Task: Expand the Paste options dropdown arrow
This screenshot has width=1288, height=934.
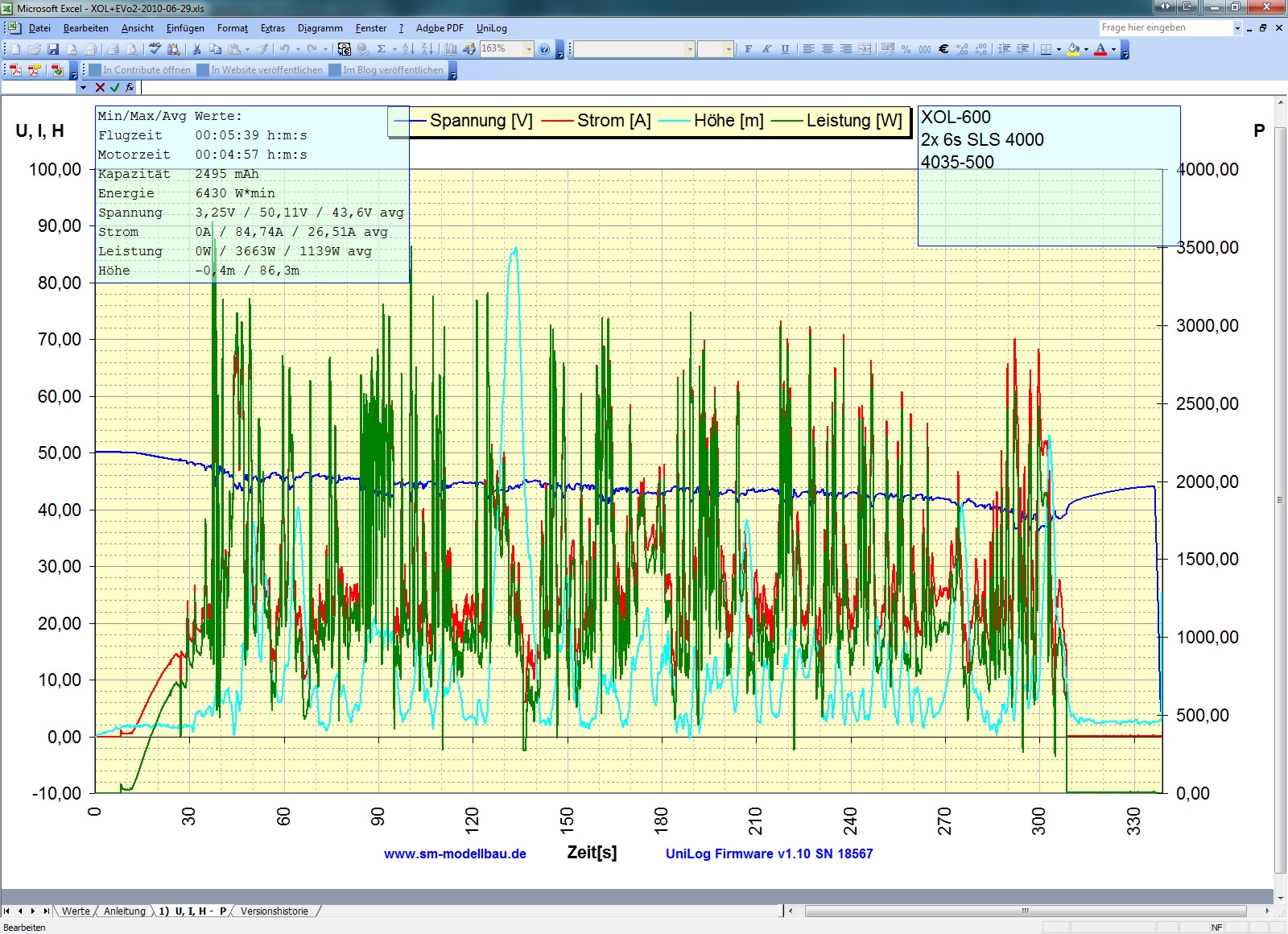Action: tap(248, 49)
